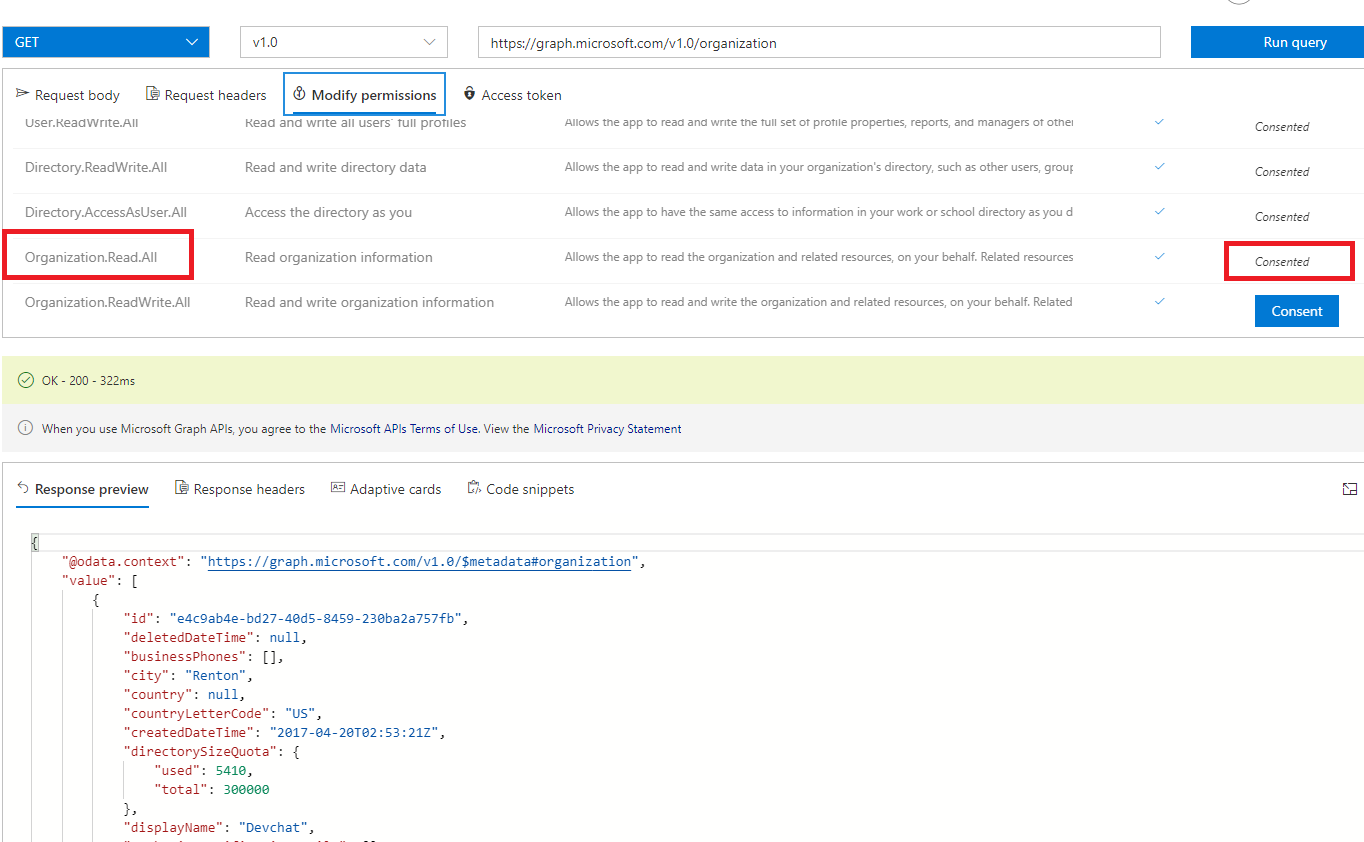The height and width of the screenshot is (842, 1364).
Task: Click the Access token lock icon
Action: coord(469,94)
